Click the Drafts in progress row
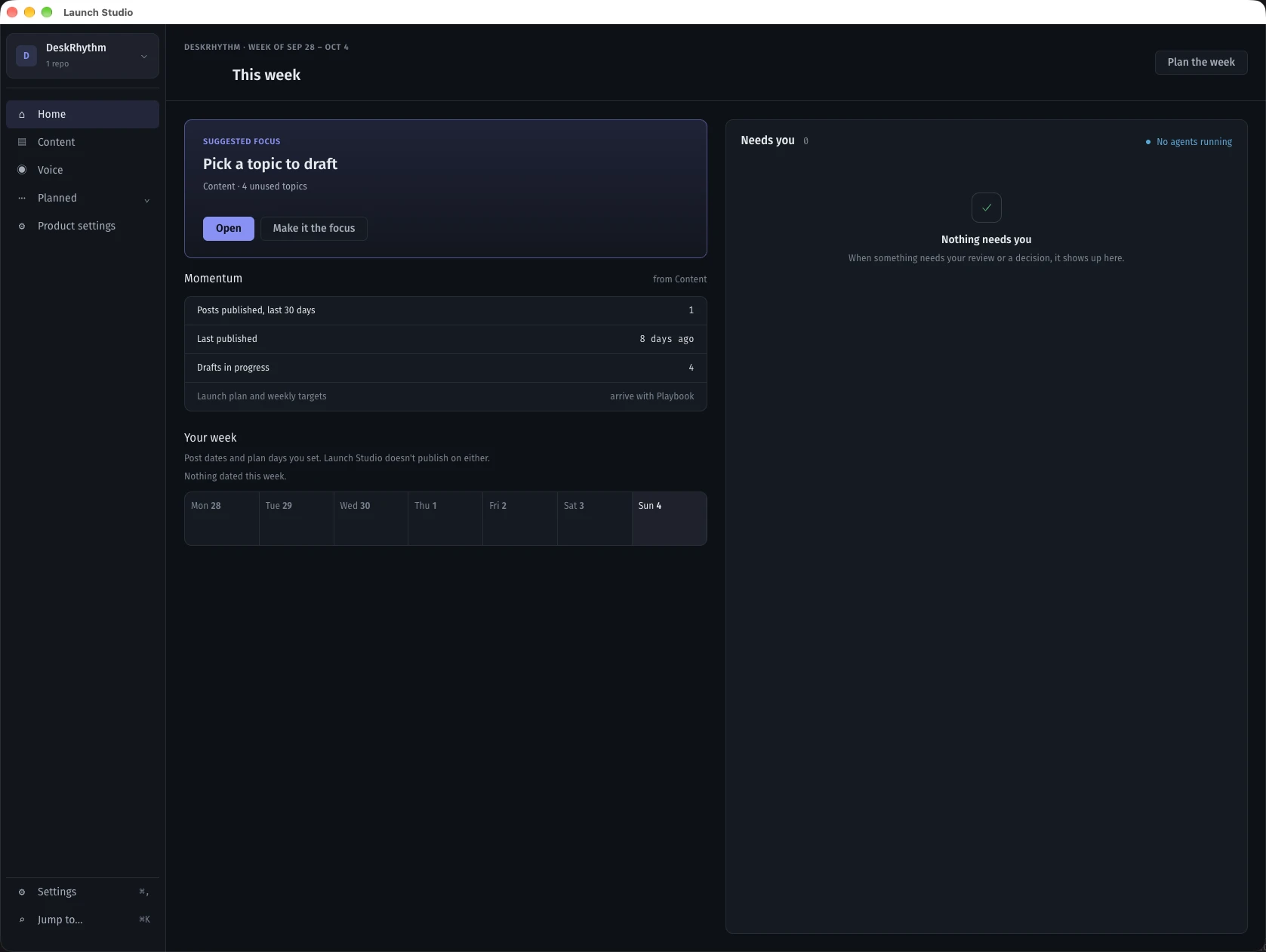 pyautogui.click(x=445, y=368)
